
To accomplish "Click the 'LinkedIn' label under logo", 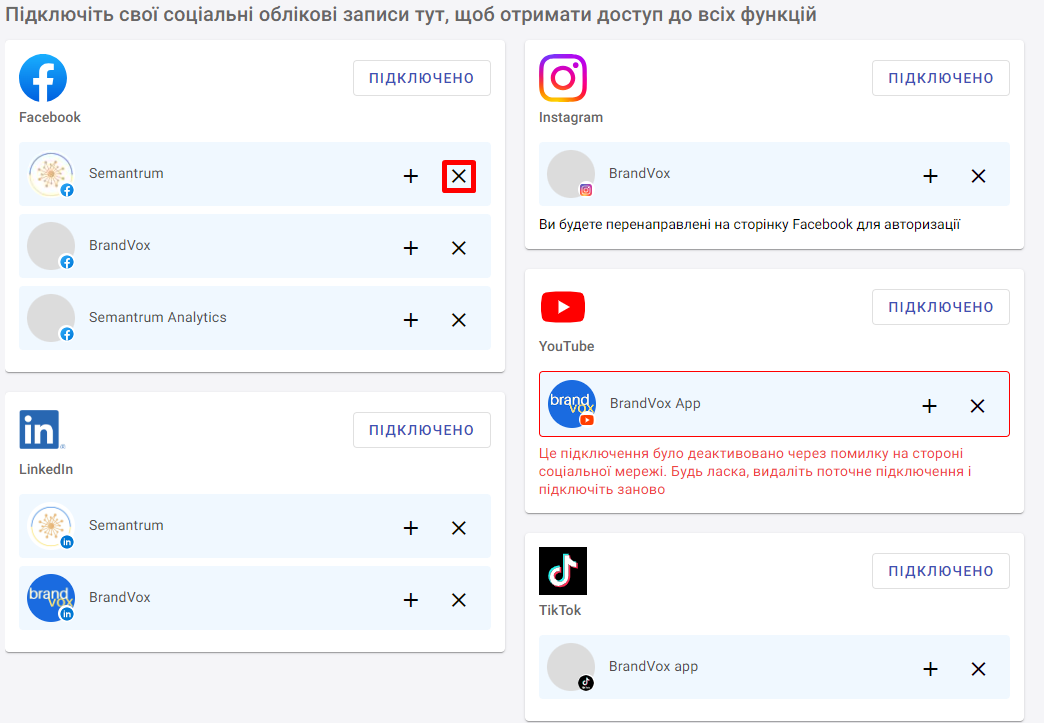I will point(46,469).
